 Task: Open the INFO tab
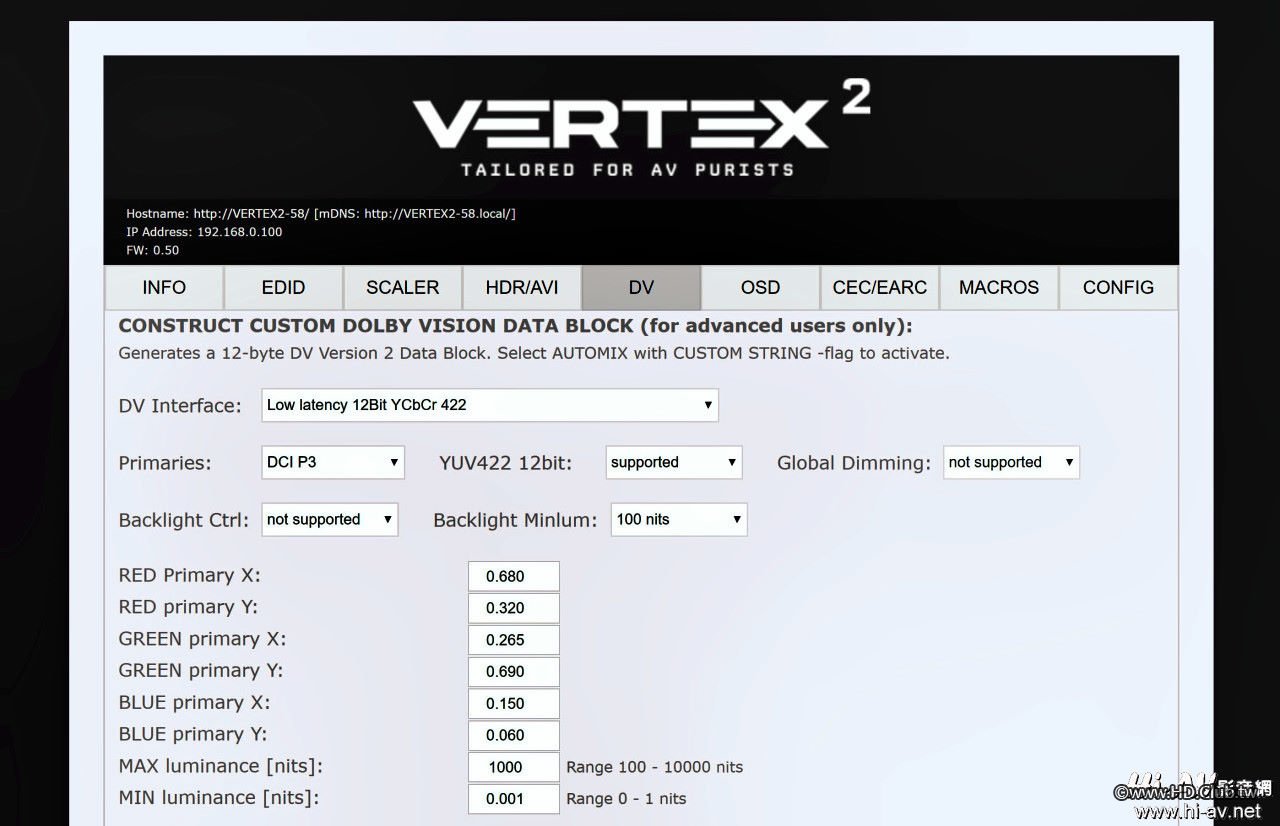pyautogui.click(x=164, y=287)
